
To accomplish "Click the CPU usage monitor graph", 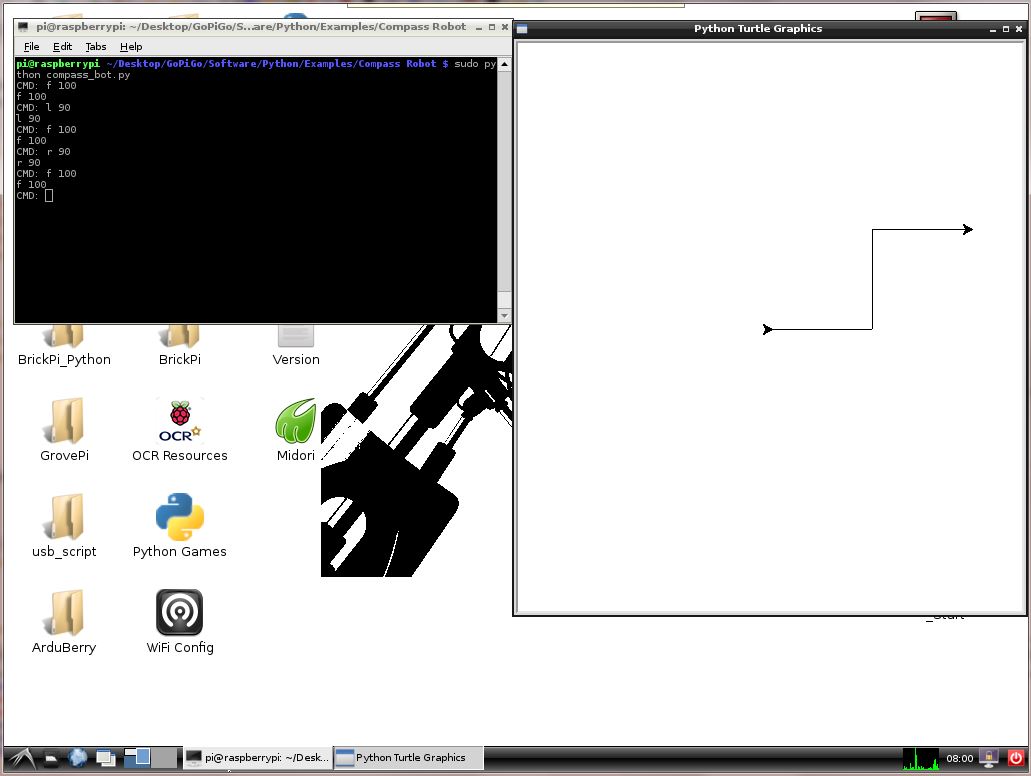I will coord(921,758).
